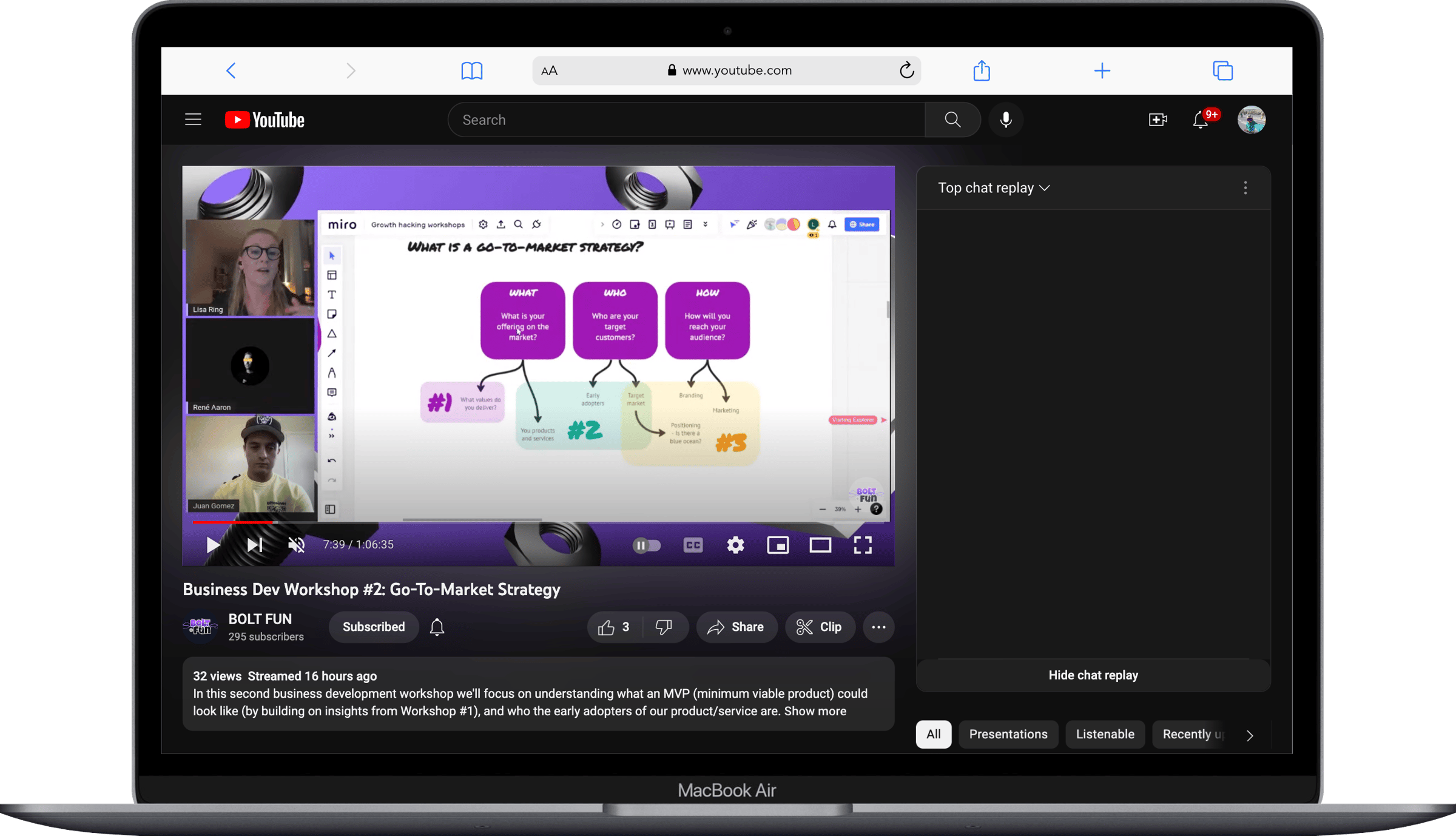
Task: Open Safari share sheet icon
Action: point(981,70)
